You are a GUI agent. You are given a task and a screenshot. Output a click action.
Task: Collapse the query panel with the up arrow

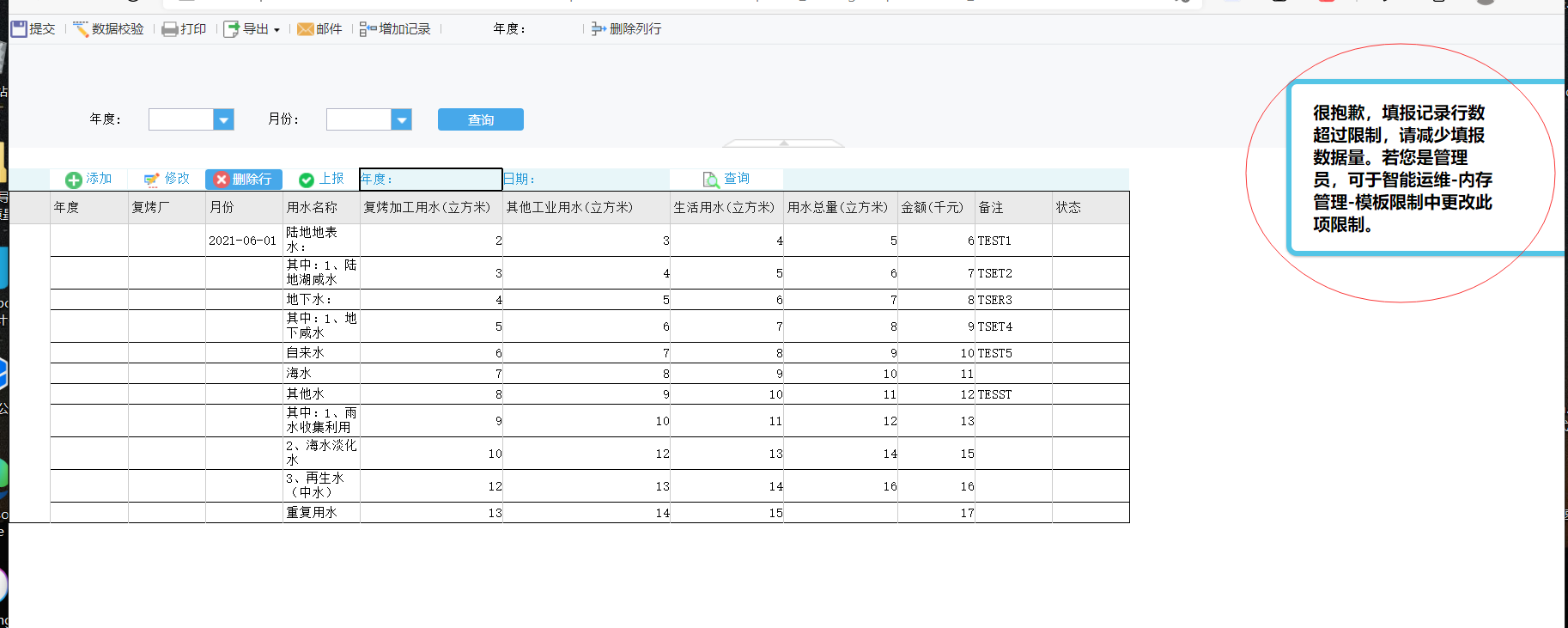point(783,143)
